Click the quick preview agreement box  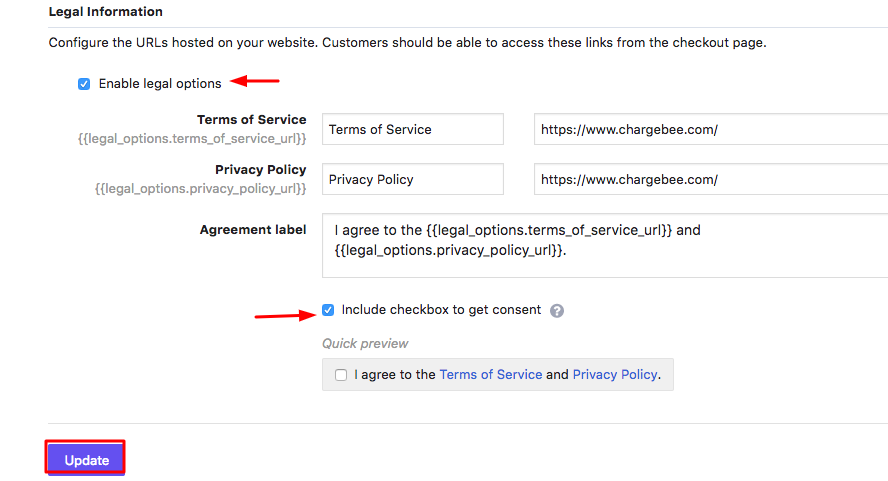pos(498,374)
